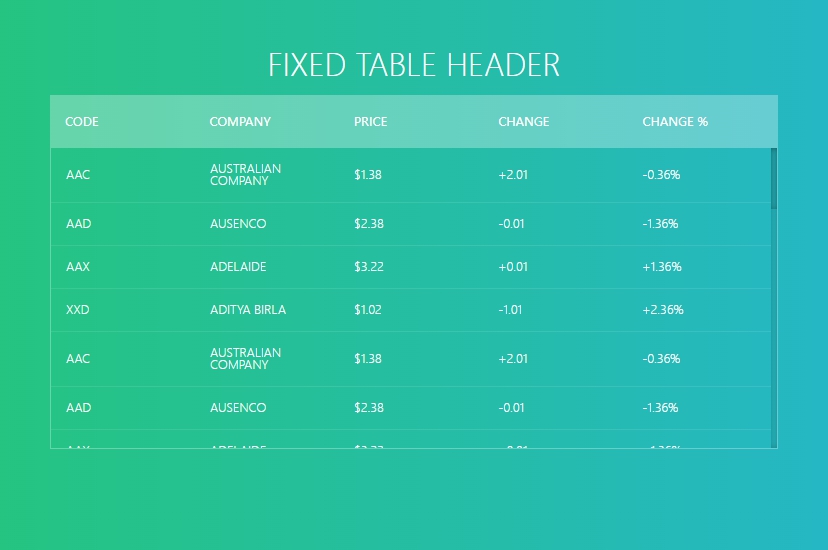Click the CHANGE % column header
Screen dimensions: 828x550
(675, 122)
